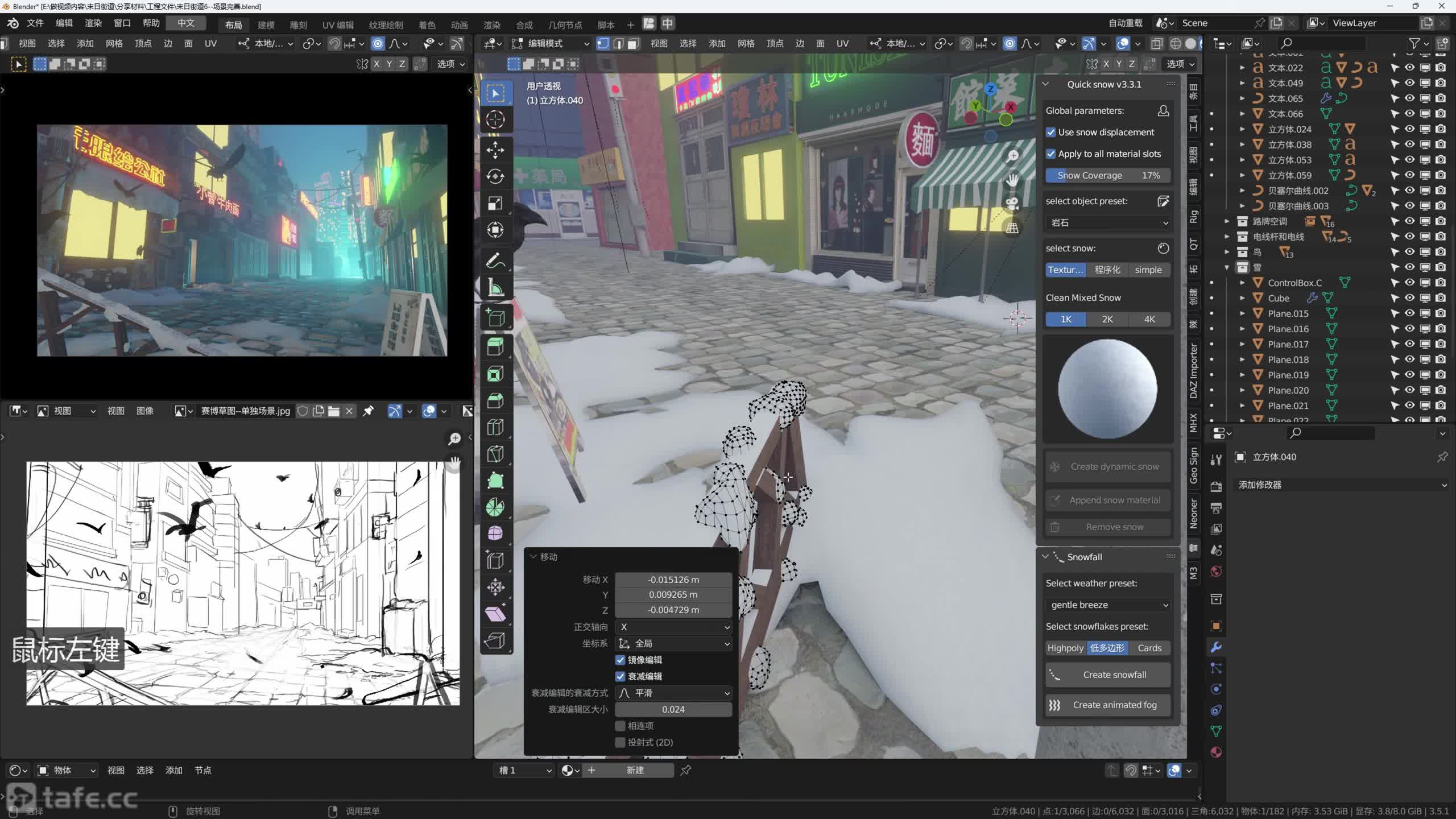1456x819 pixels.
Task: Open select object preset 岩石 dropdown
Action: 1107,222
